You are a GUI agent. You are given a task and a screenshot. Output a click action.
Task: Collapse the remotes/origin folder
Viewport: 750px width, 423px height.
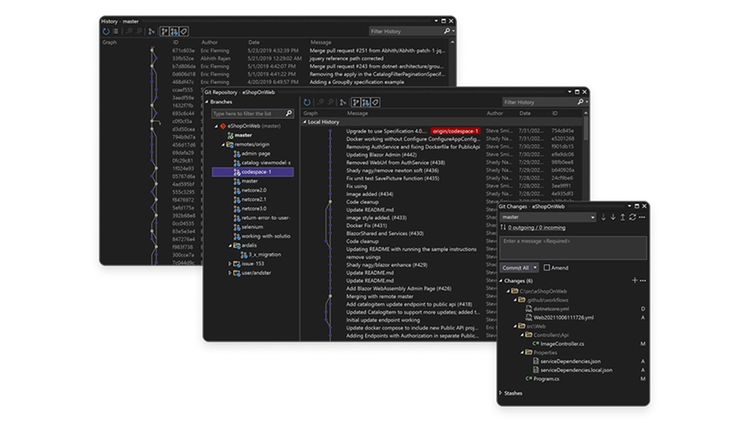223,145
